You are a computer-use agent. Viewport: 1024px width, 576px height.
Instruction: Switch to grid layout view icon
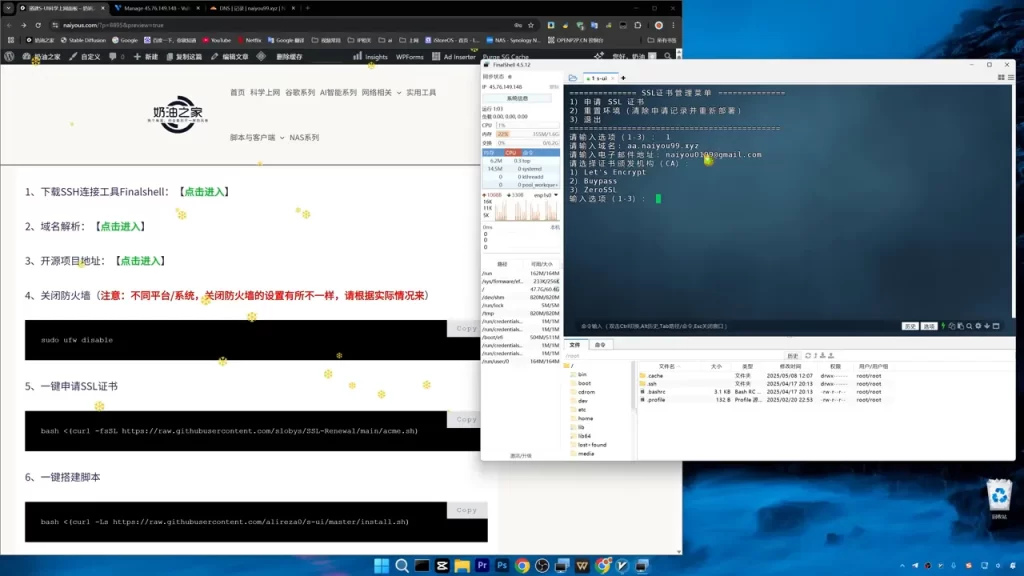[x=1001, y=78]
